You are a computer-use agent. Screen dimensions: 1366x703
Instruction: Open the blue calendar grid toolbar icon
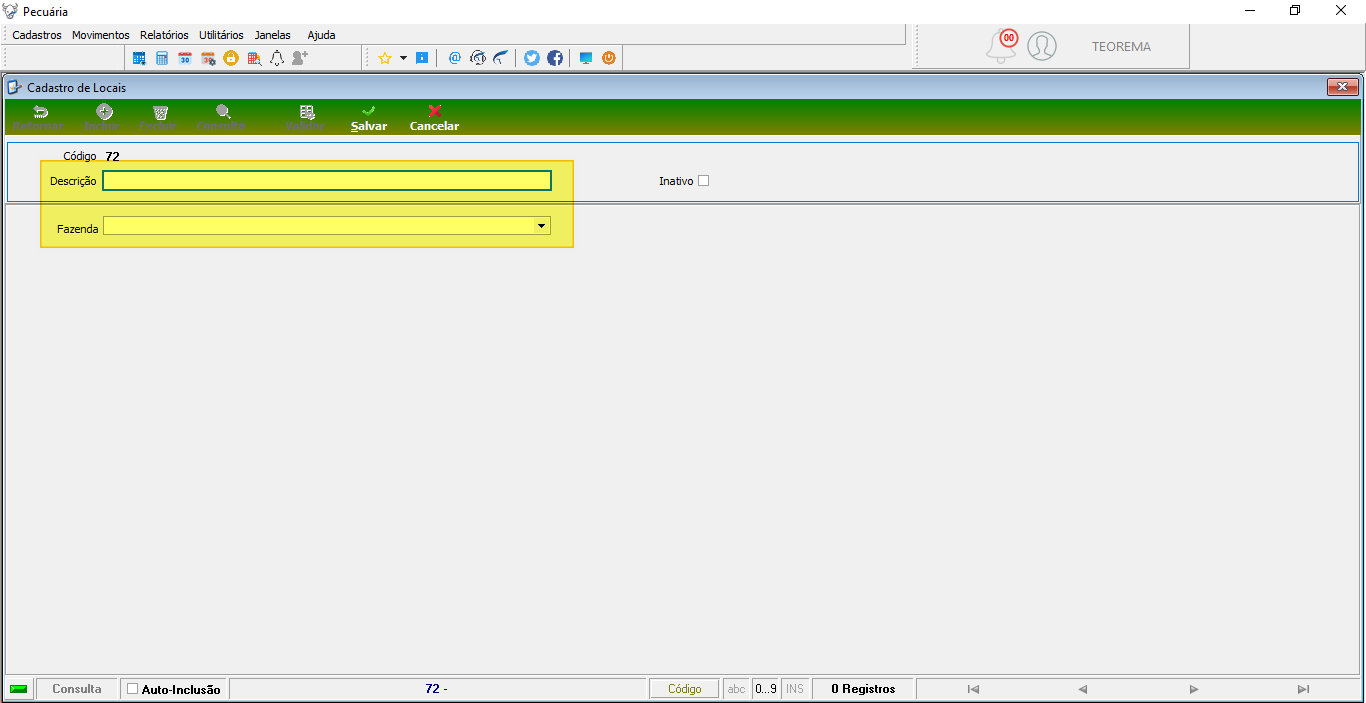coord(139,58)
